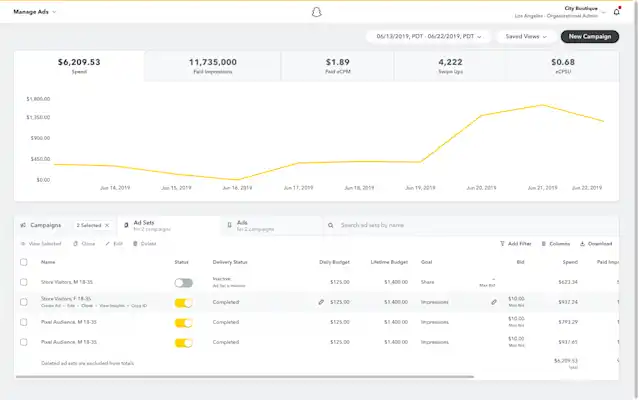Click the Snapchat ghost logo
The height and width of the screenshot is (400, 639).
(x=317, y=12)
